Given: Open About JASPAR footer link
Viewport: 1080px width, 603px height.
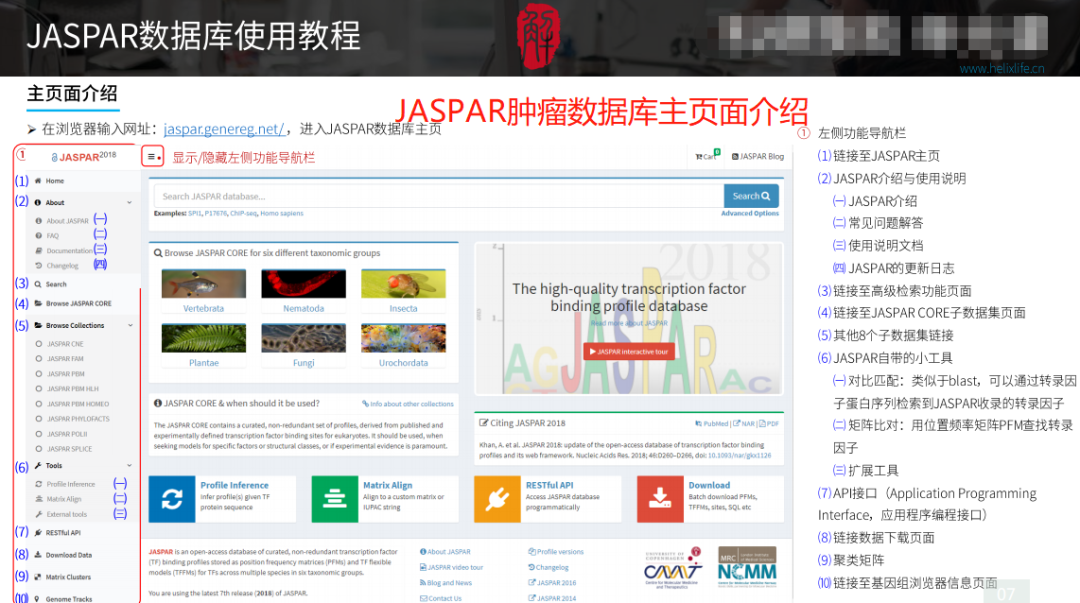Looking at the screenshot, I should (446, 552).
